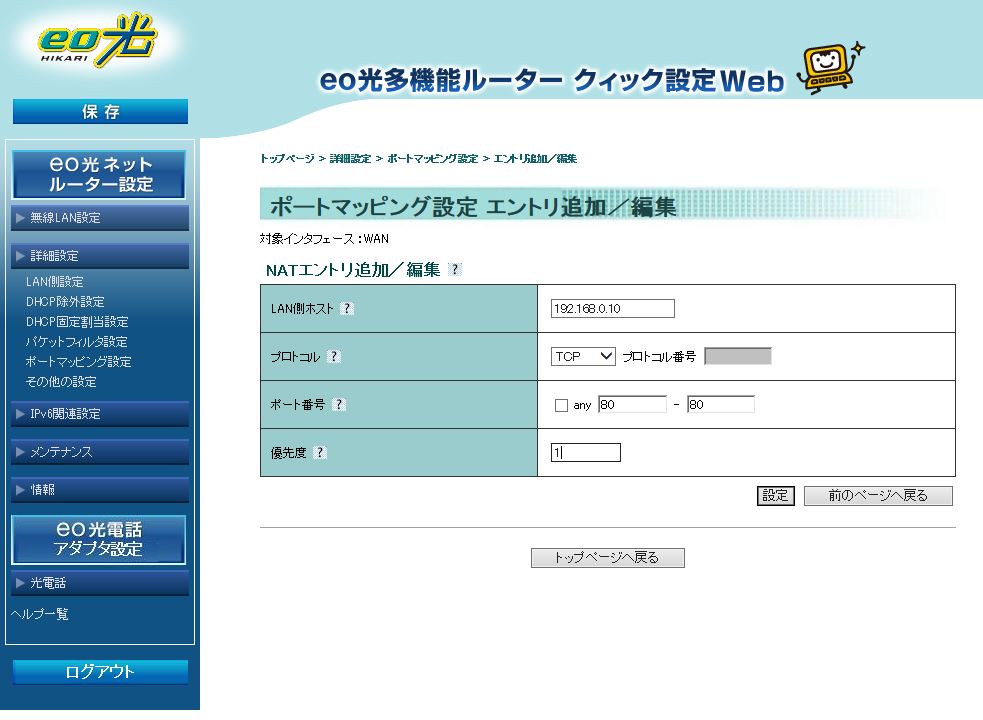Open eo光電話 アダプタ設定 panel
The image size is (983, 720).
coord(99,539)
